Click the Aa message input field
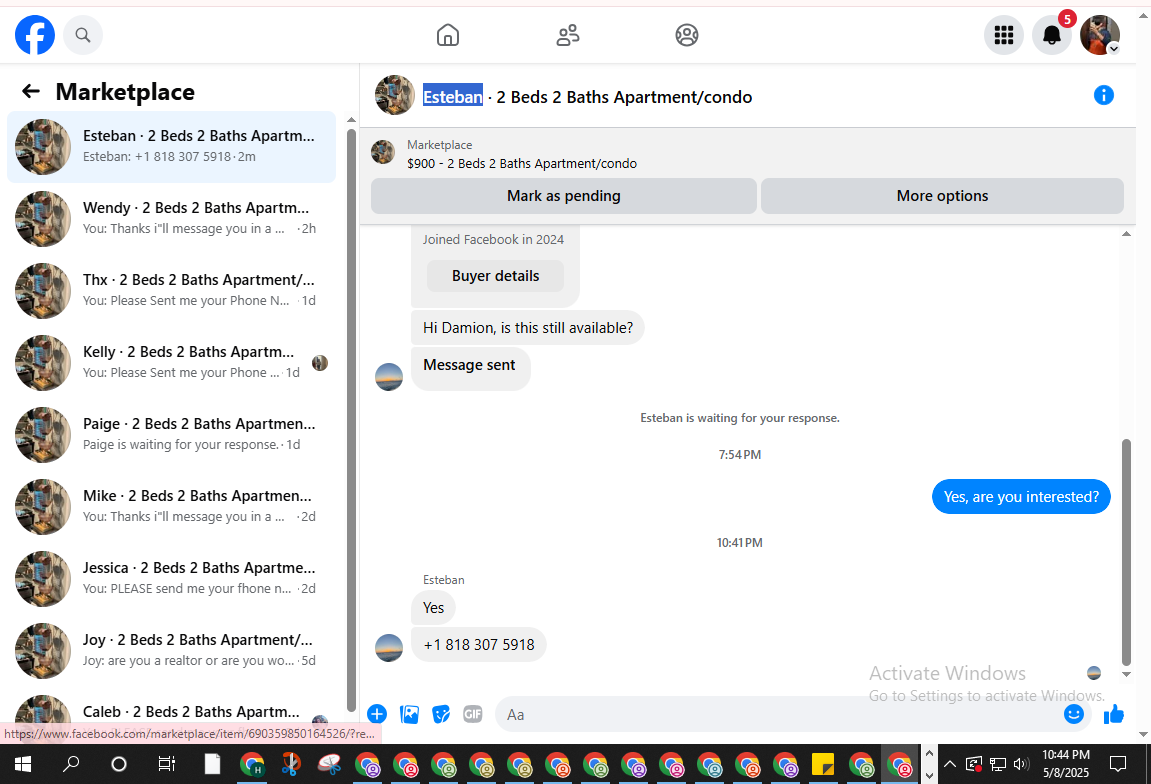Image resolution: width=1151 pixels, height=784 pixels. click(x=778, y=714)
